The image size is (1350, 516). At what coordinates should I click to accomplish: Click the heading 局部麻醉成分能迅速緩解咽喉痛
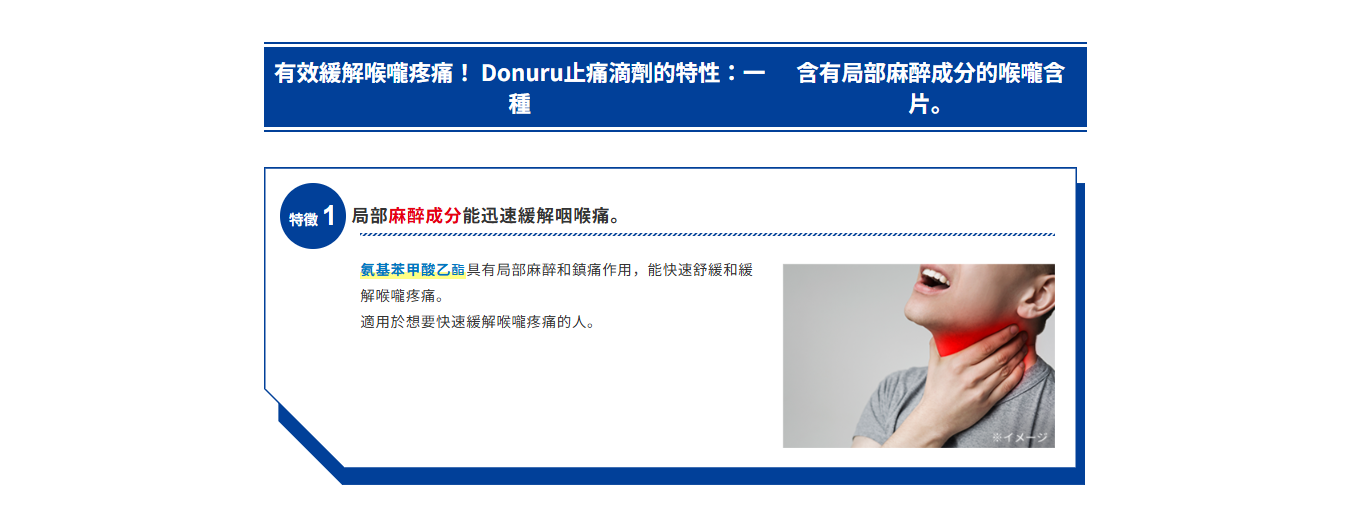[486, 216]
